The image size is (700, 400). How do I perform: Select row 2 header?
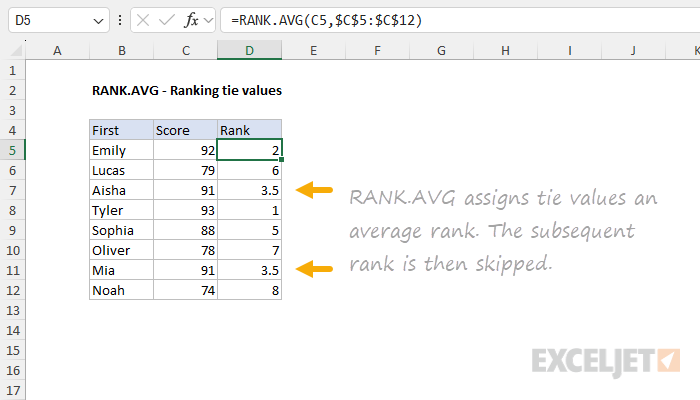point(12,91)
